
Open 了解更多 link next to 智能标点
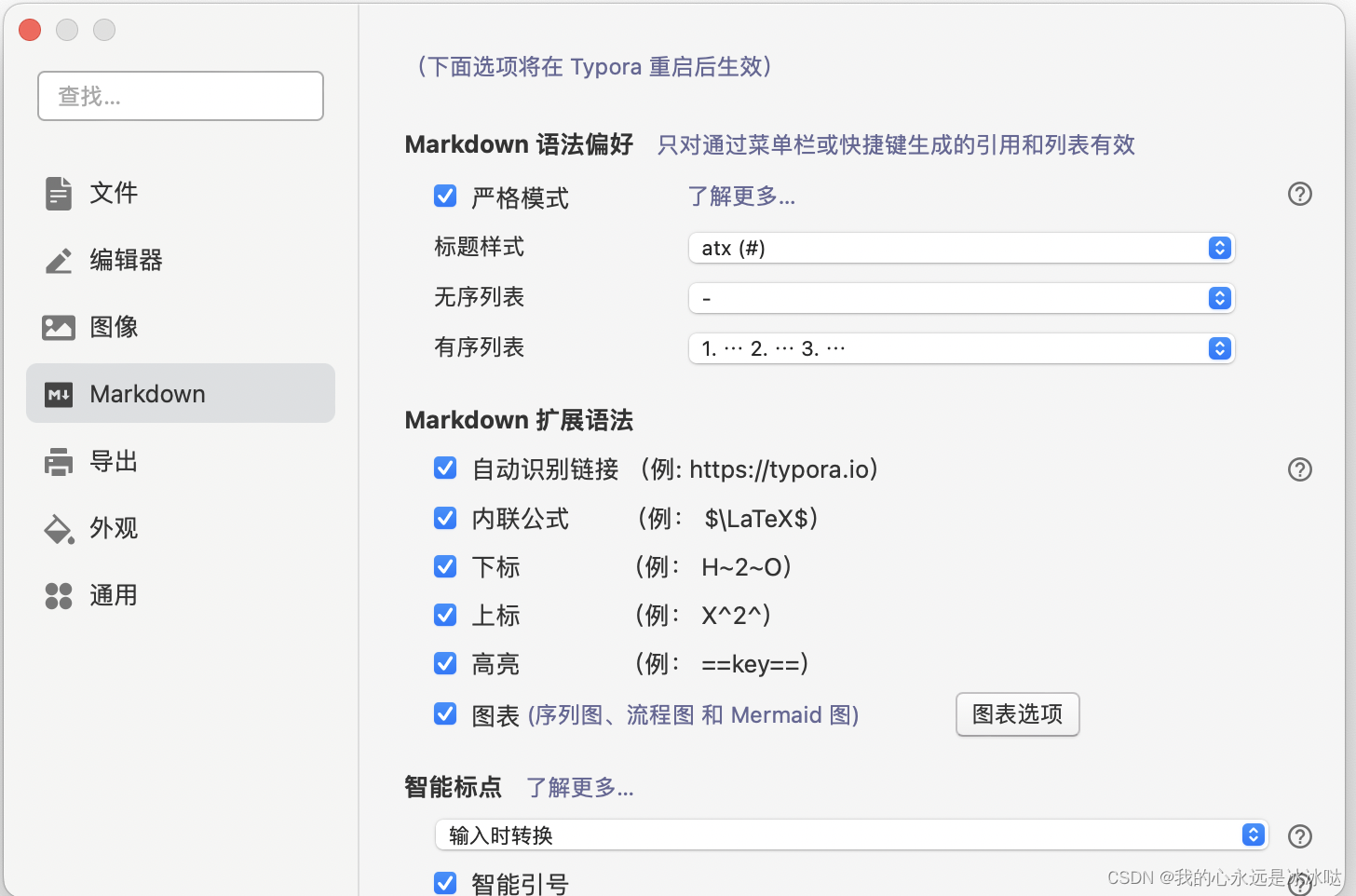pos(580,788)
